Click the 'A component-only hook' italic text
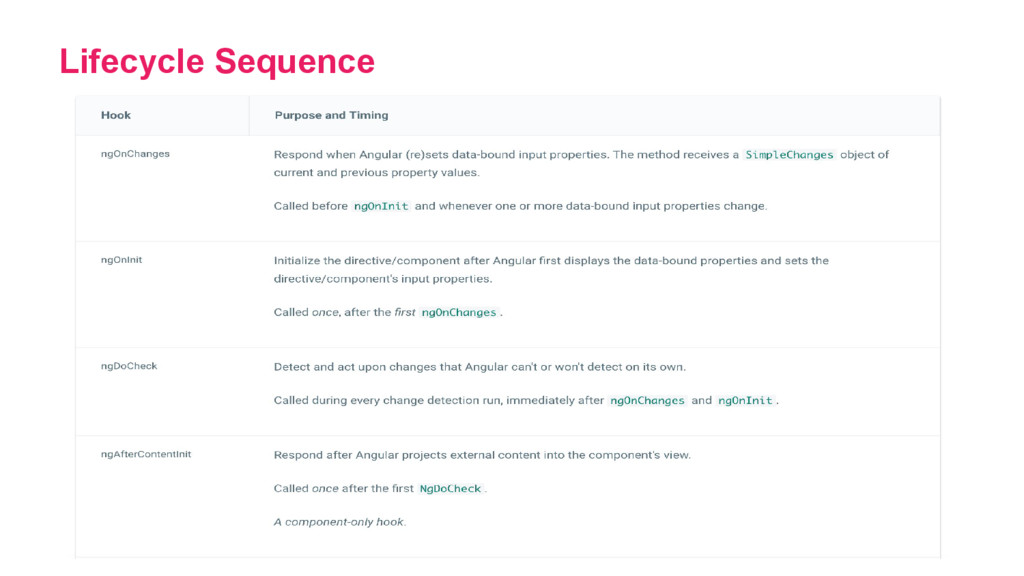 pyautogui.click(x=340, y=522)
